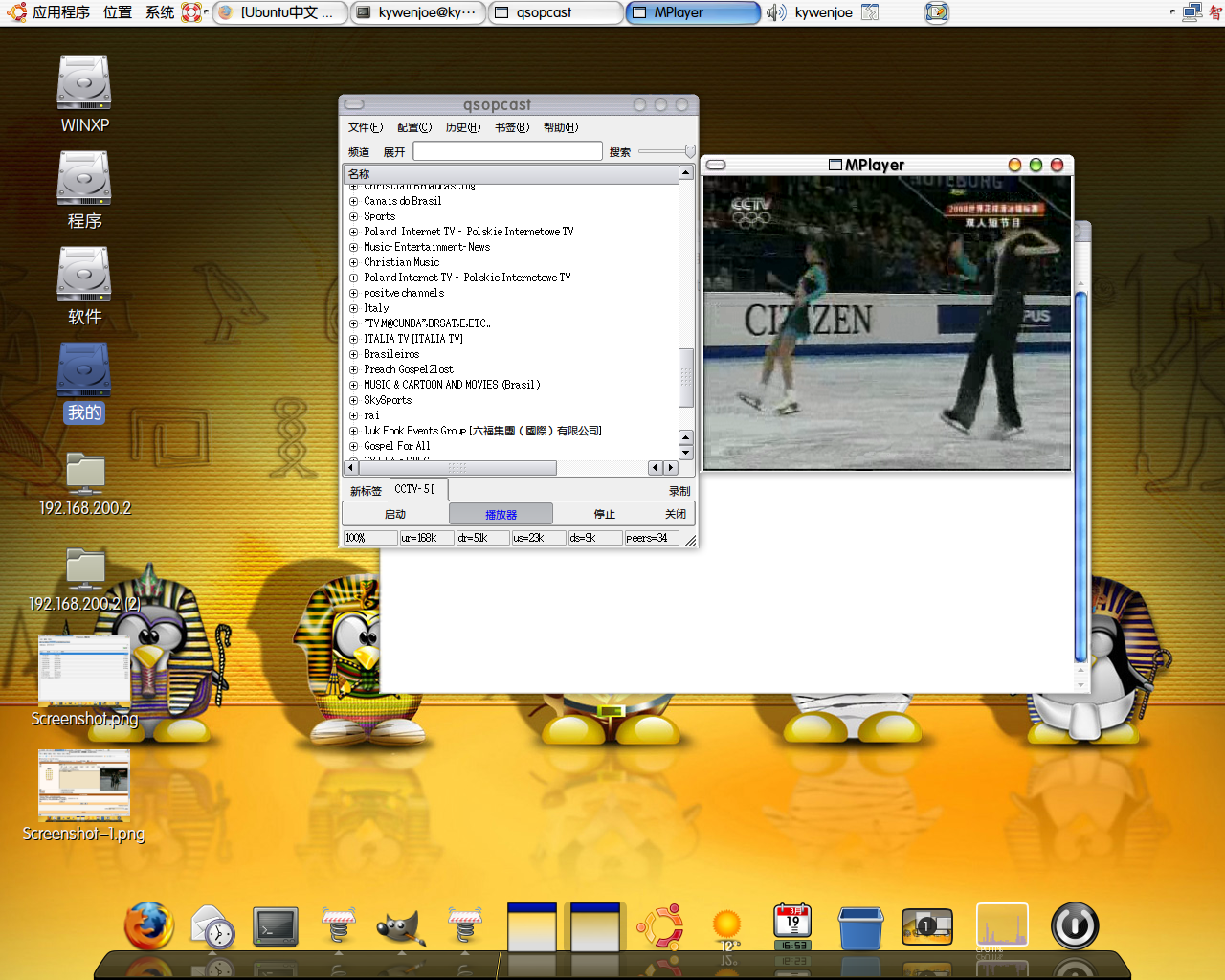This screenshot has height=980, width=1225.
Task: Click the 停止 button
Action: click(x=605, y=514)
